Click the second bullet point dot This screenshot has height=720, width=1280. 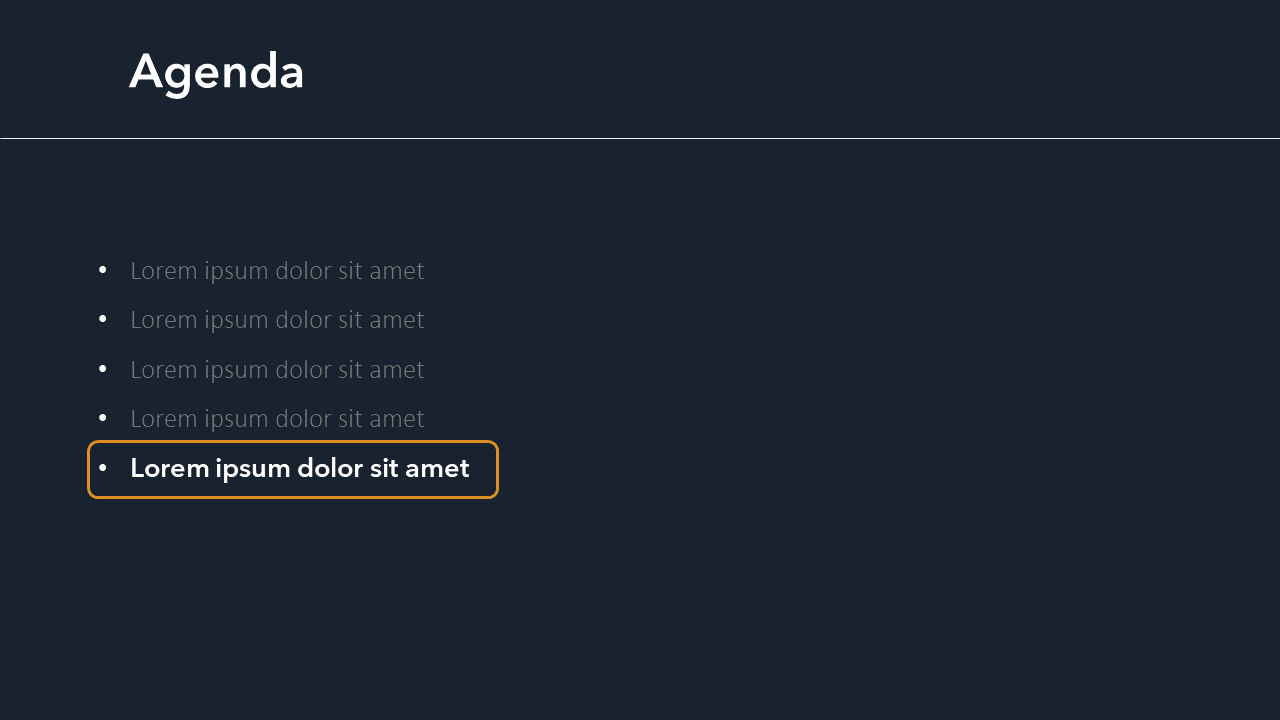pos(102,319)
